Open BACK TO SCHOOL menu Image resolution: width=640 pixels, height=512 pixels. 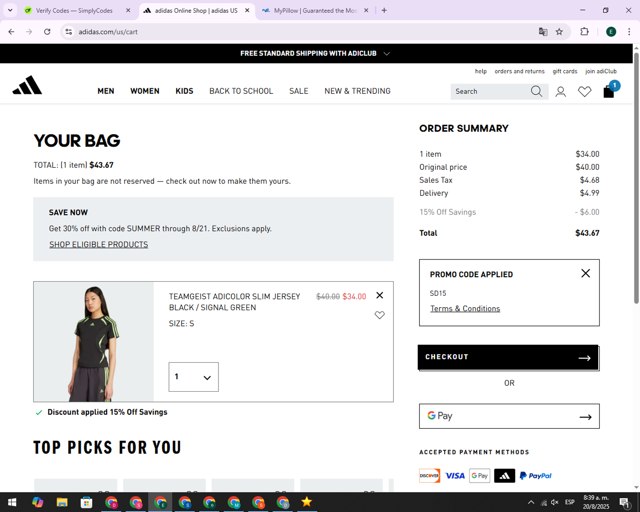click(x=241, y=91)
